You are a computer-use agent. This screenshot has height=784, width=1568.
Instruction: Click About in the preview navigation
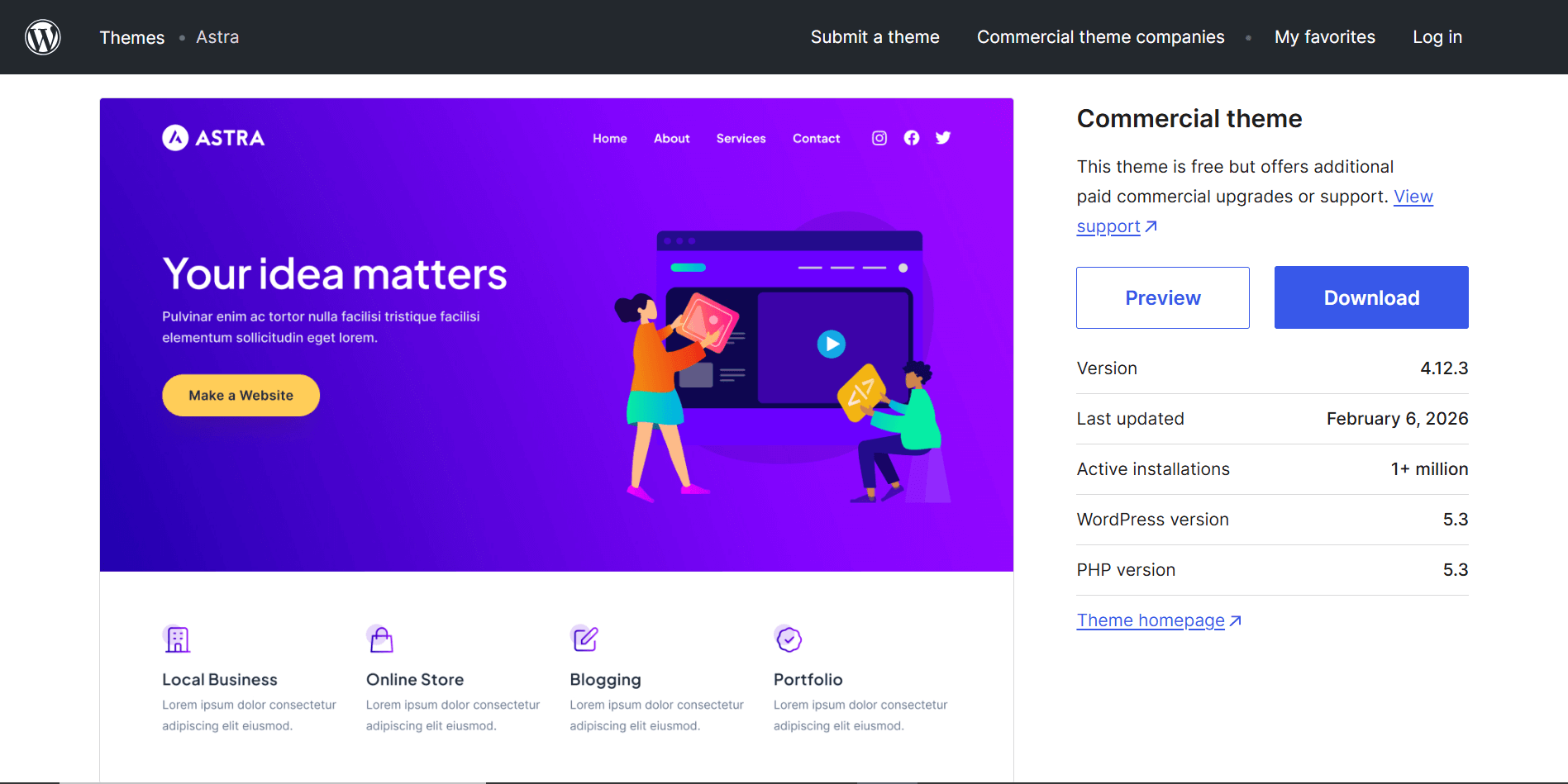coord(672,139)
